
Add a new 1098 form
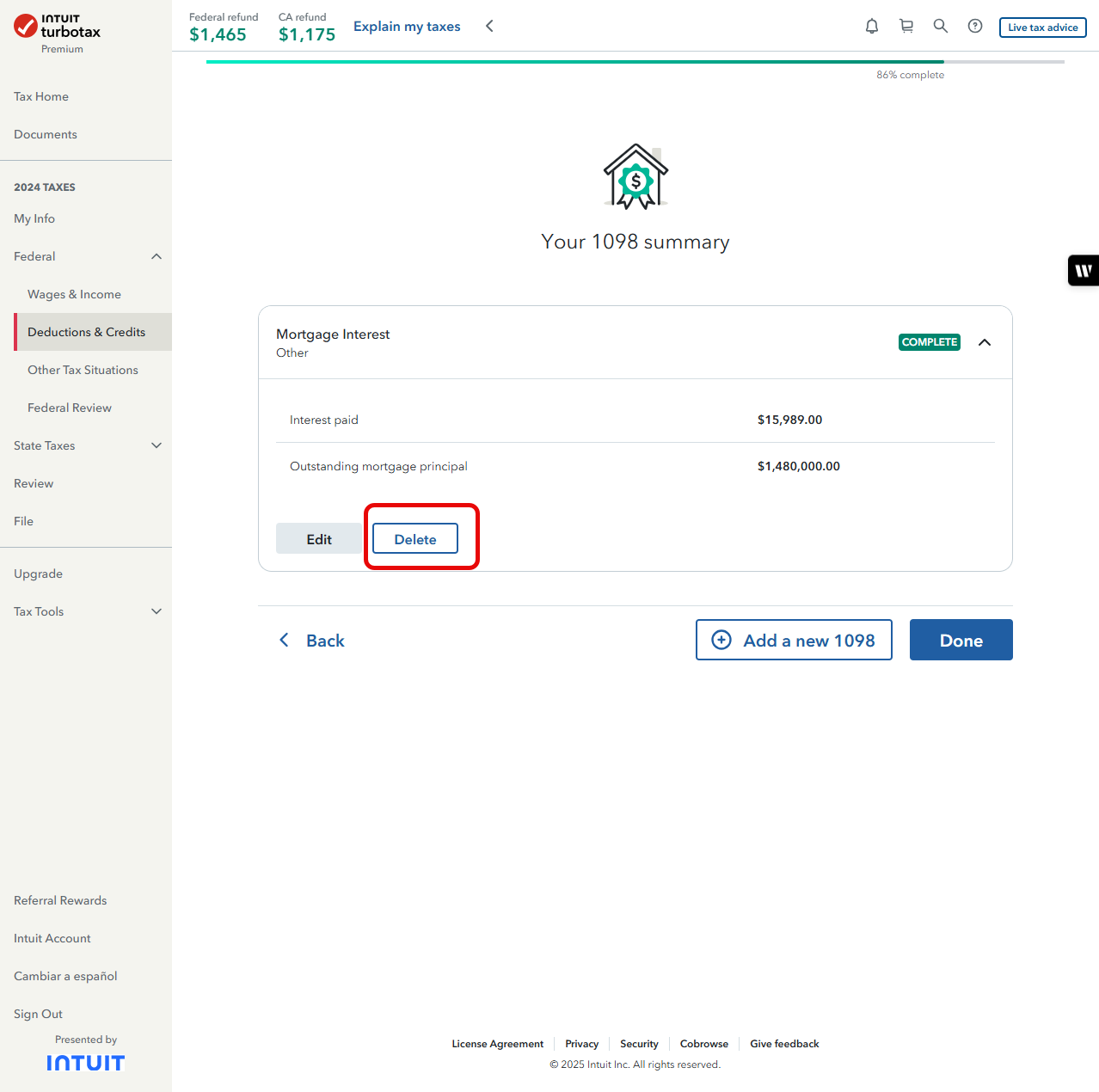794,640
